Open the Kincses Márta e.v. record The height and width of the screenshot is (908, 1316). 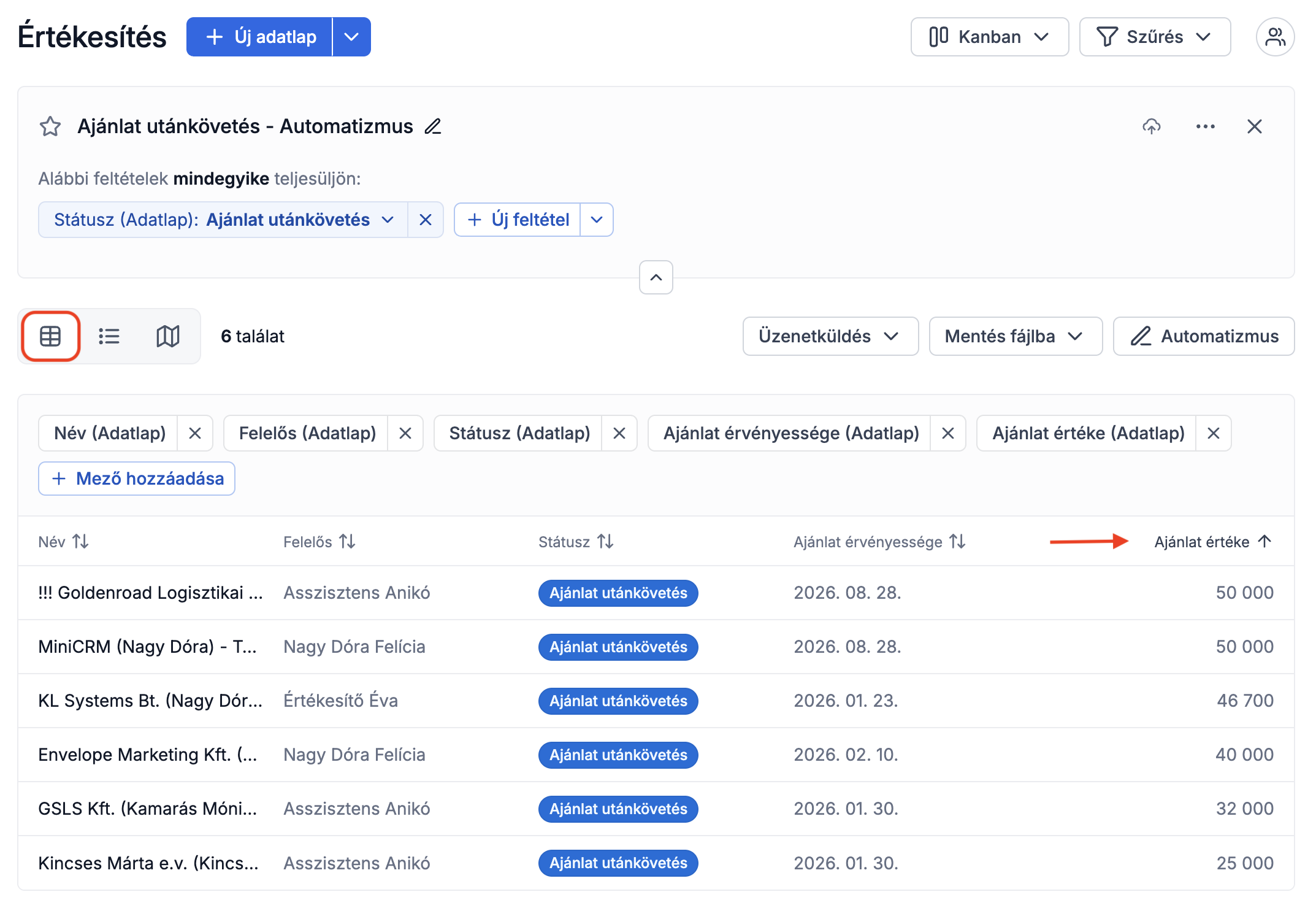[148, 863]
